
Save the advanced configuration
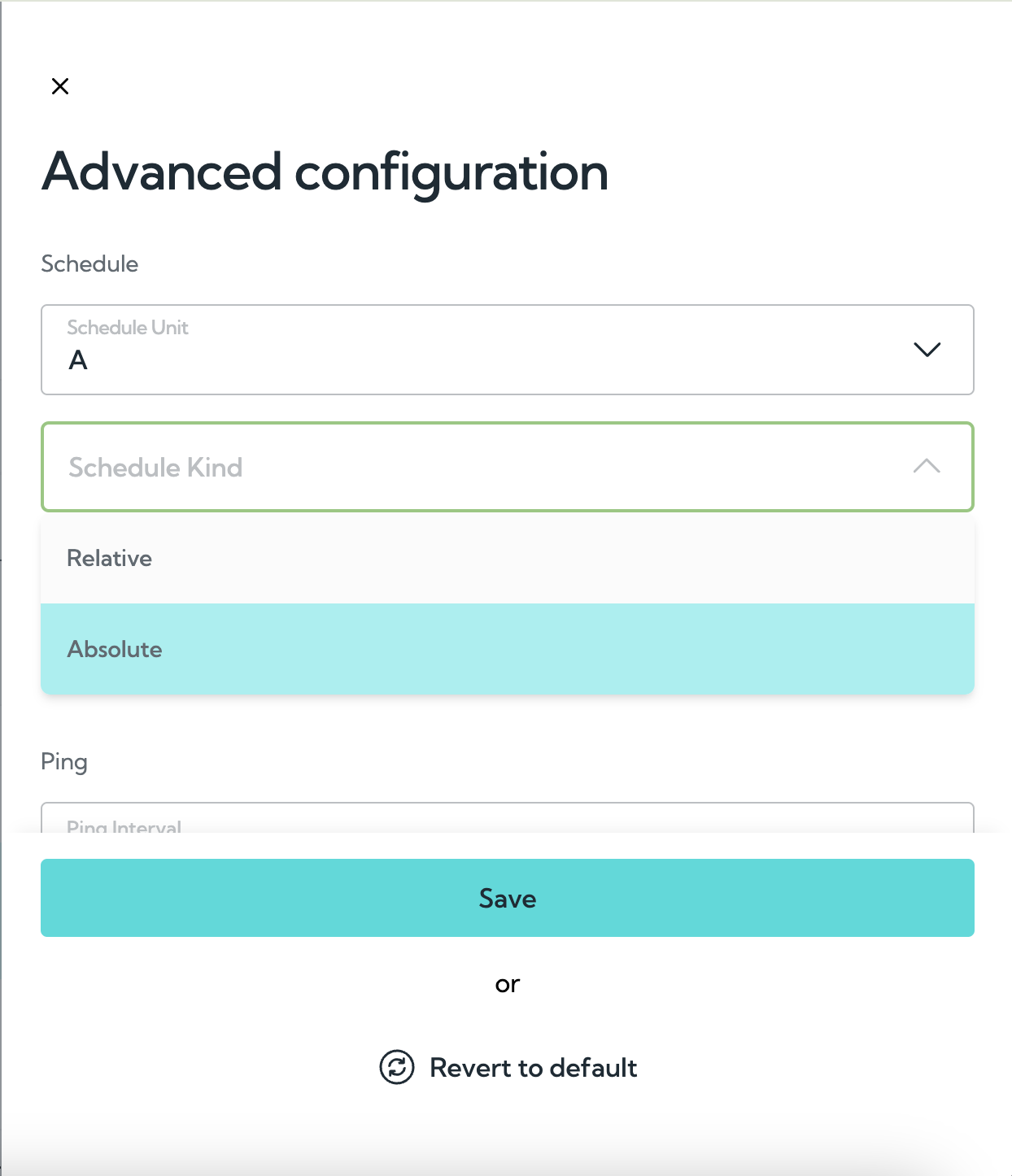coord(508,898)
